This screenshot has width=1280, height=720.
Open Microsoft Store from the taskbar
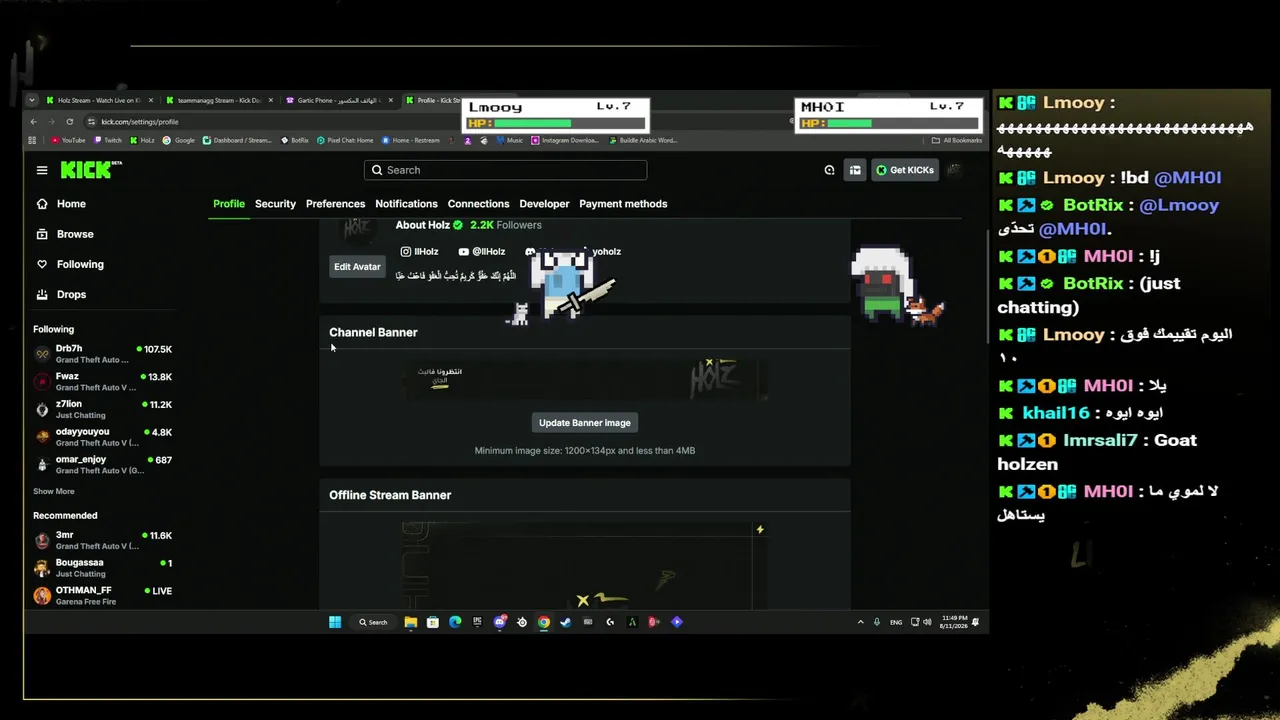click(432, 622)
